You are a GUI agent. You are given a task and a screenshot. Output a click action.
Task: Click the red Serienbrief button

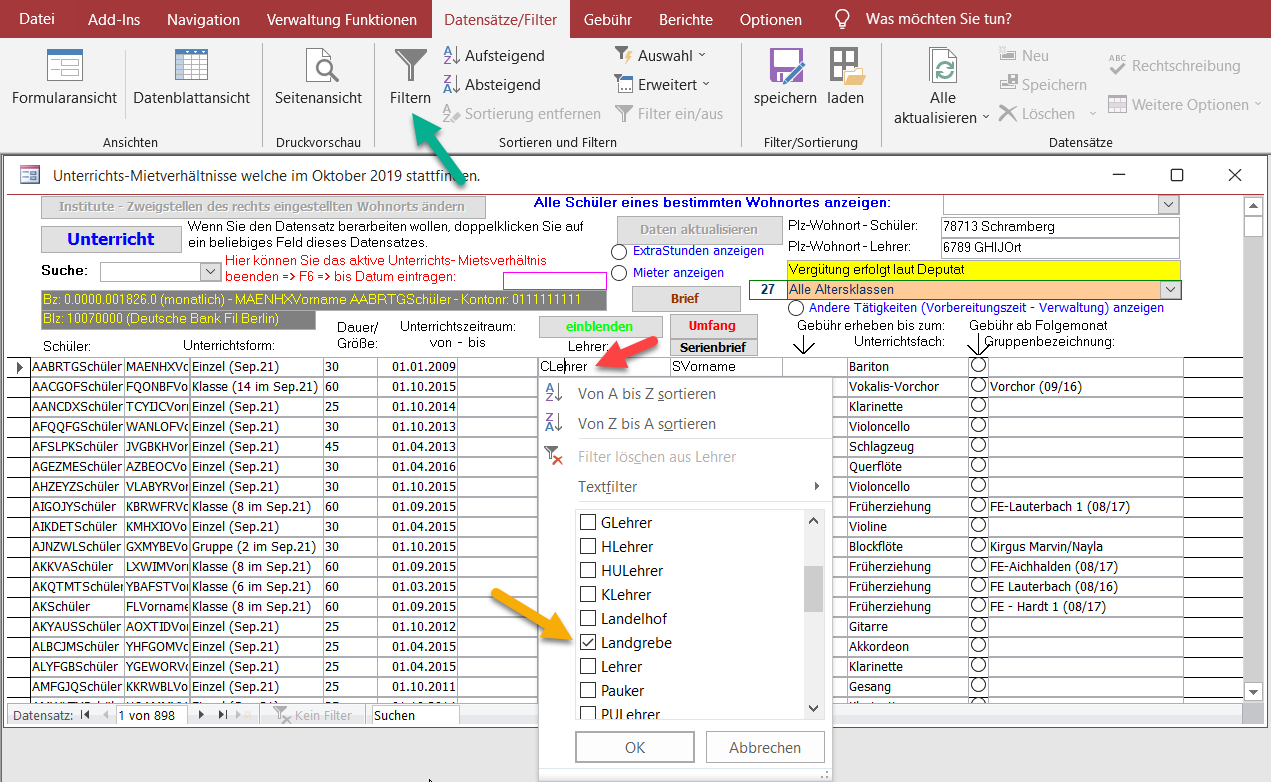pos(714,347)
